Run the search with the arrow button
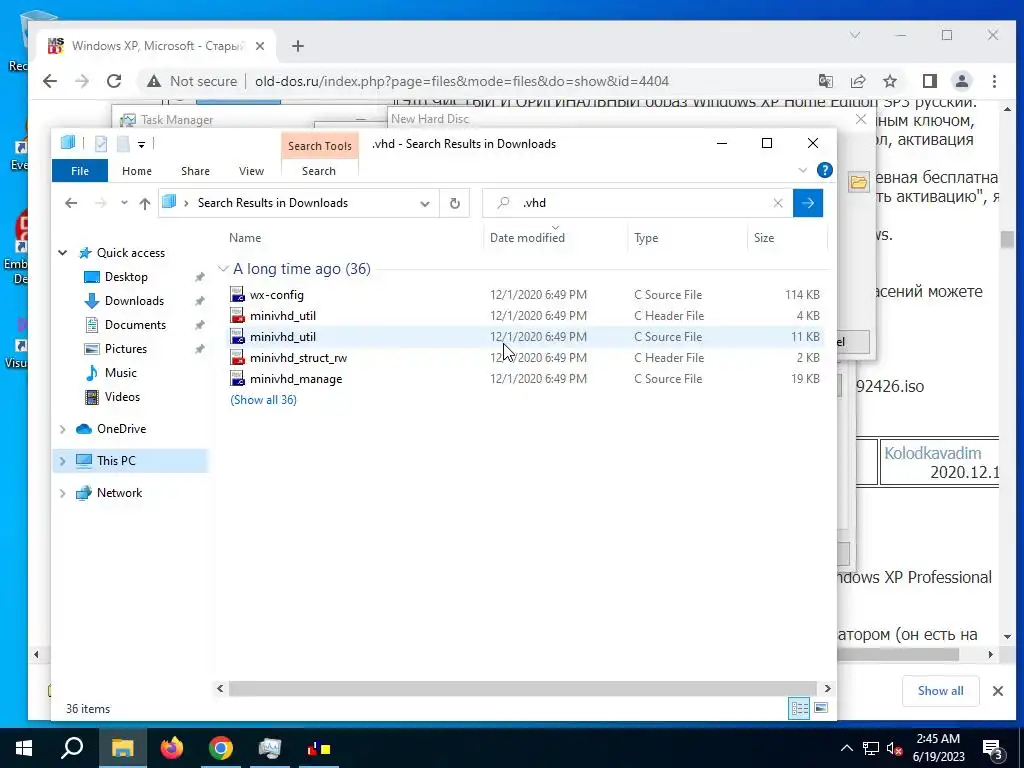Image resolution: width=1024 pixels, height=768 pixels. 808,203
